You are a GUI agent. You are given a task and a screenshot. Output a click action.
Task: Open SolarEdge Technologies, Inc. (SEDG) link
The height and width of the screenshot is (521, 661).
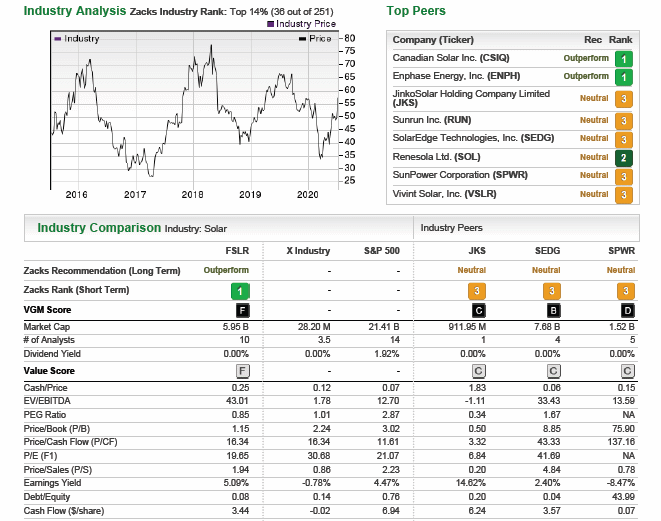pos(473,138)
